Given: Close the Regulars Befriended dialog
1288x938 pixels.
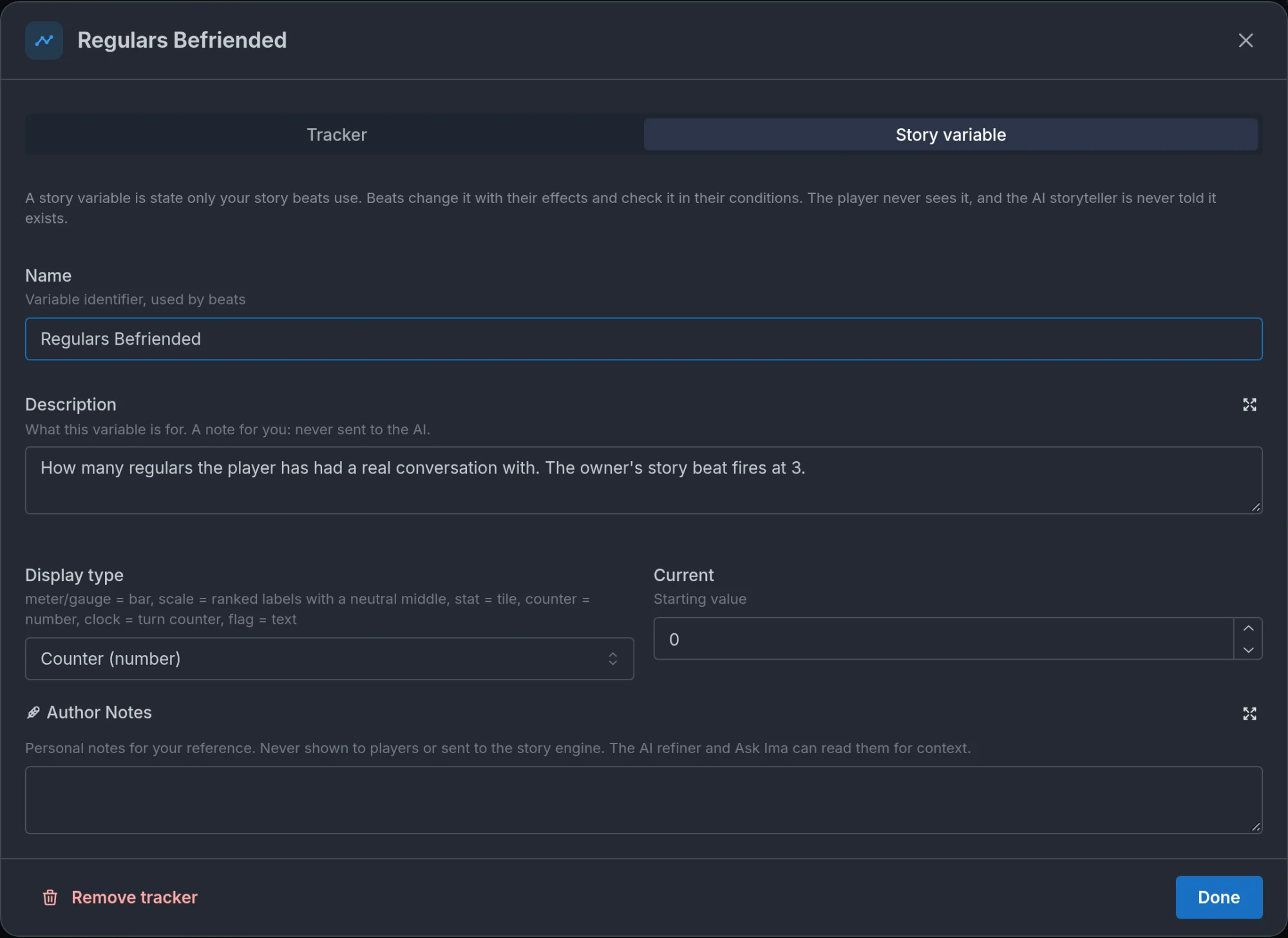Looking at the screenshot, I should coord(1245,40).
